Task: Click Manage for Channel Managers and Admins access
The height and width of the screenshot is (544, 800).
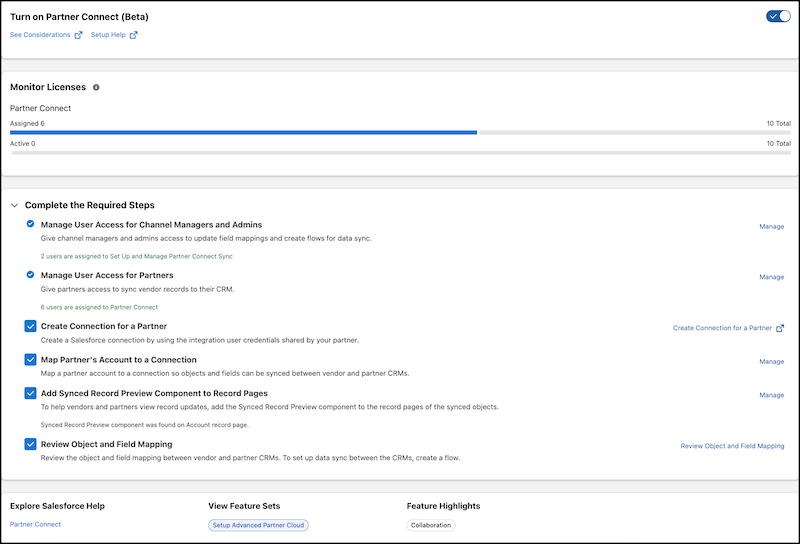Action: pos(771,226)
